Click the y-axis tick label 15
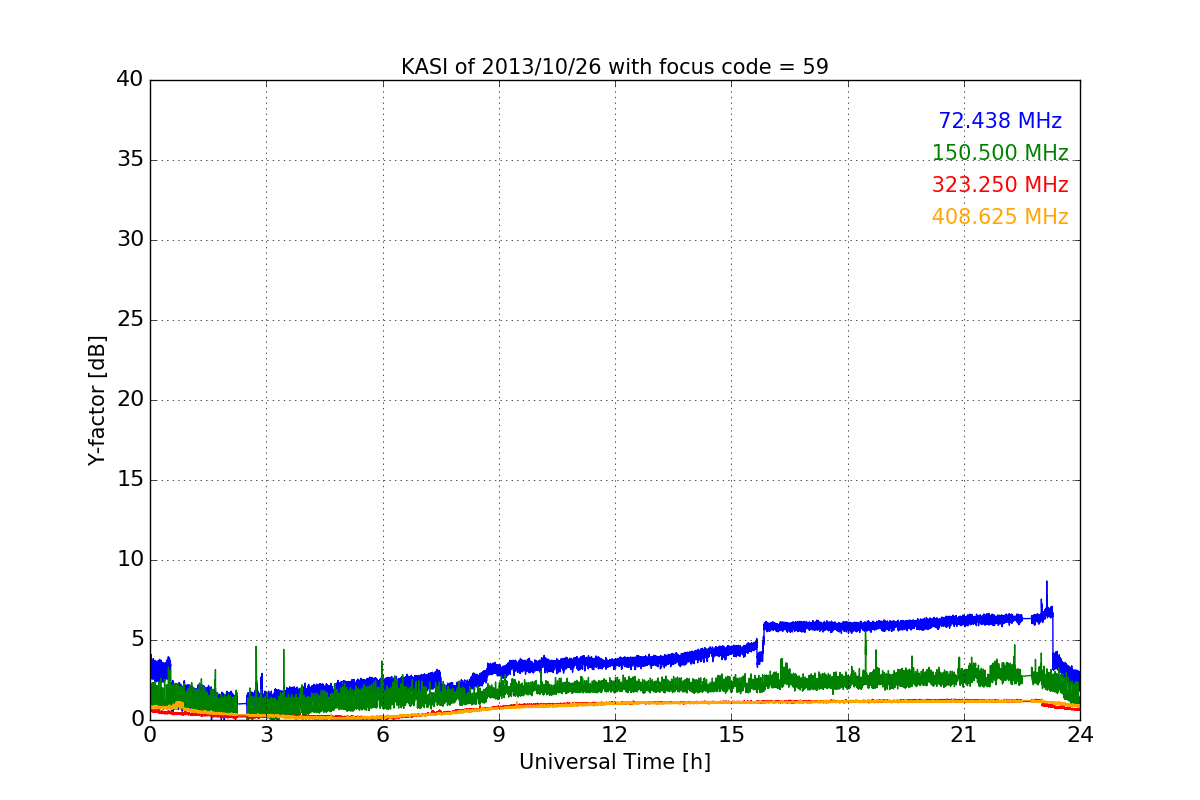This screenshot has height=800, width=1200. pyautogui.click(x=130, y=480)
